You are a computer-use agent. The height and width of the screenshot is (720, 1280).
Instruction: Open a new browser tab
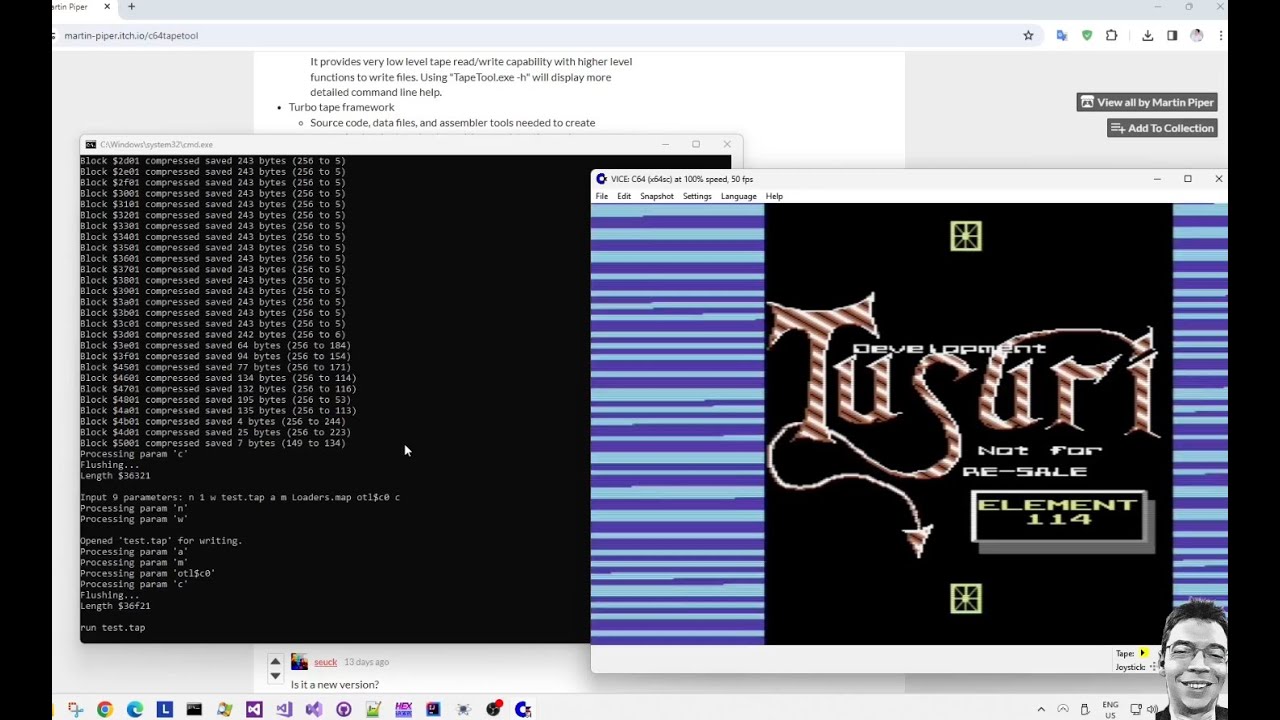131,7
